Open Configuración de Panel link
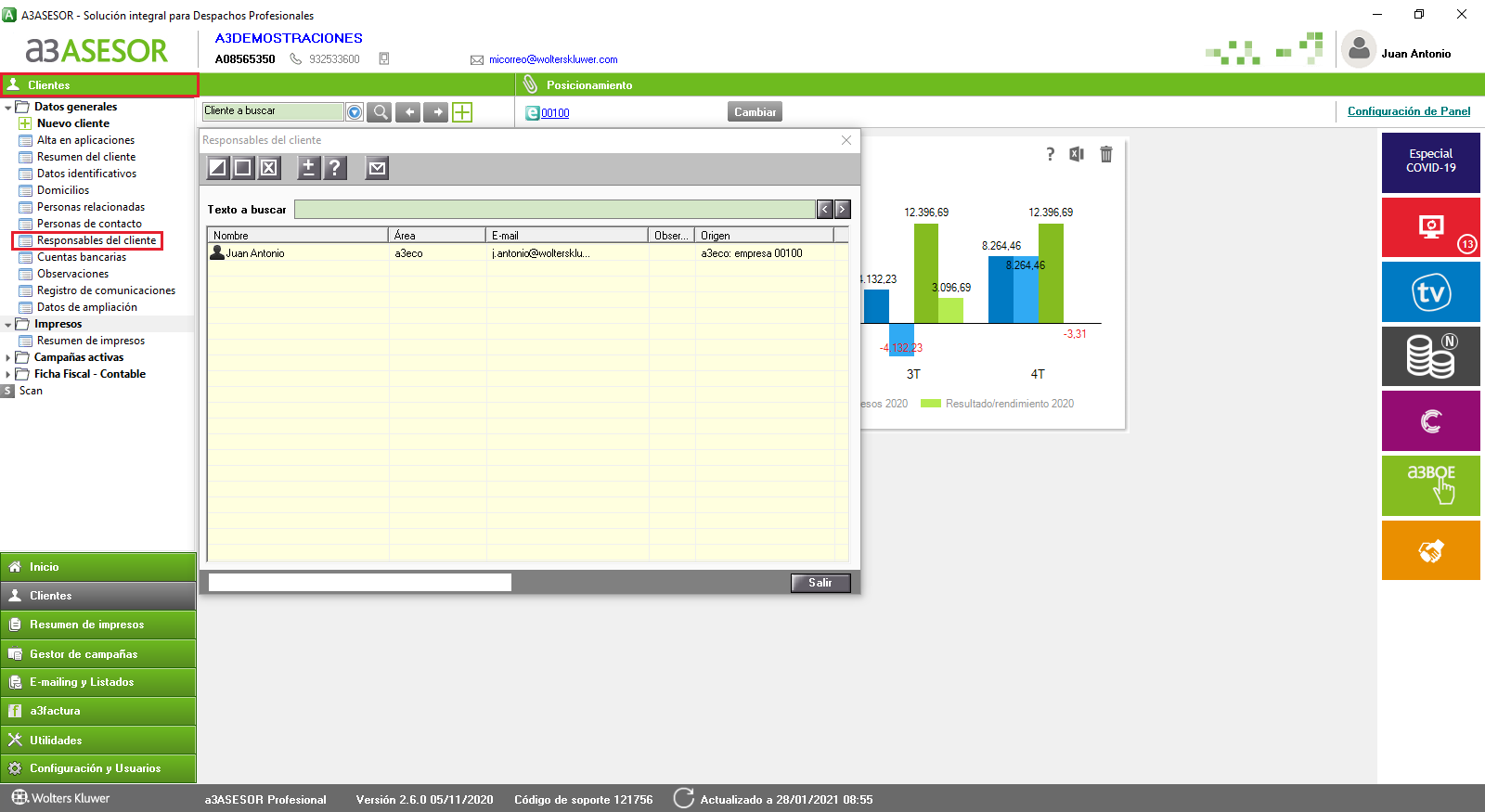 pos(1409,111)
